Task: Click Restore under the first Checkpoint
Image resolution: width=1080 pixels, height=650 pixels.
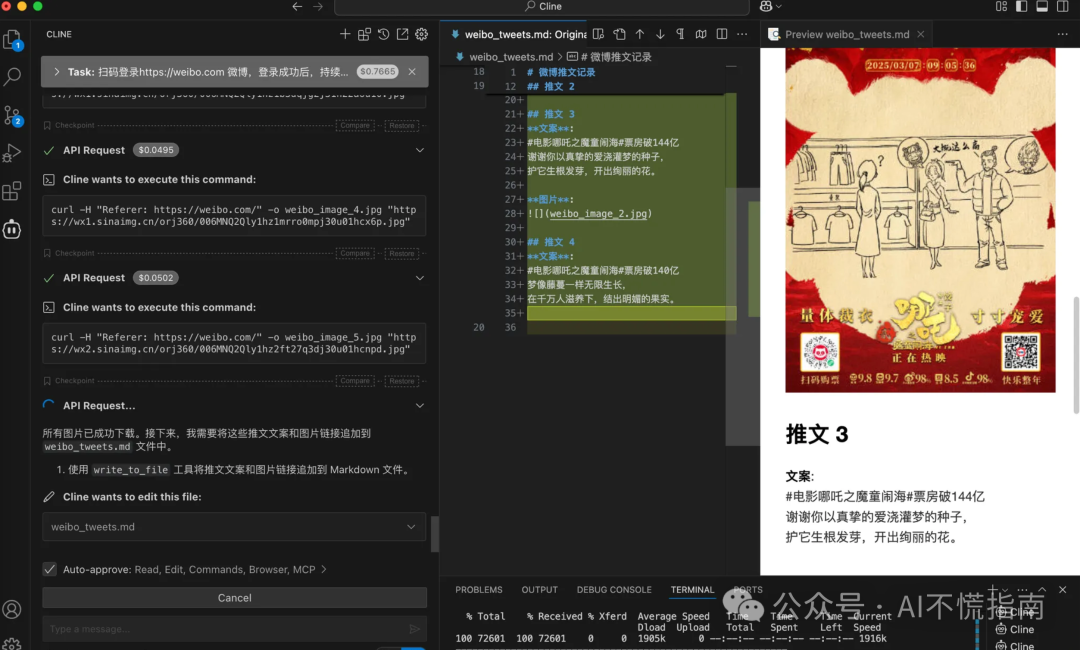Action: coord(402,125)
